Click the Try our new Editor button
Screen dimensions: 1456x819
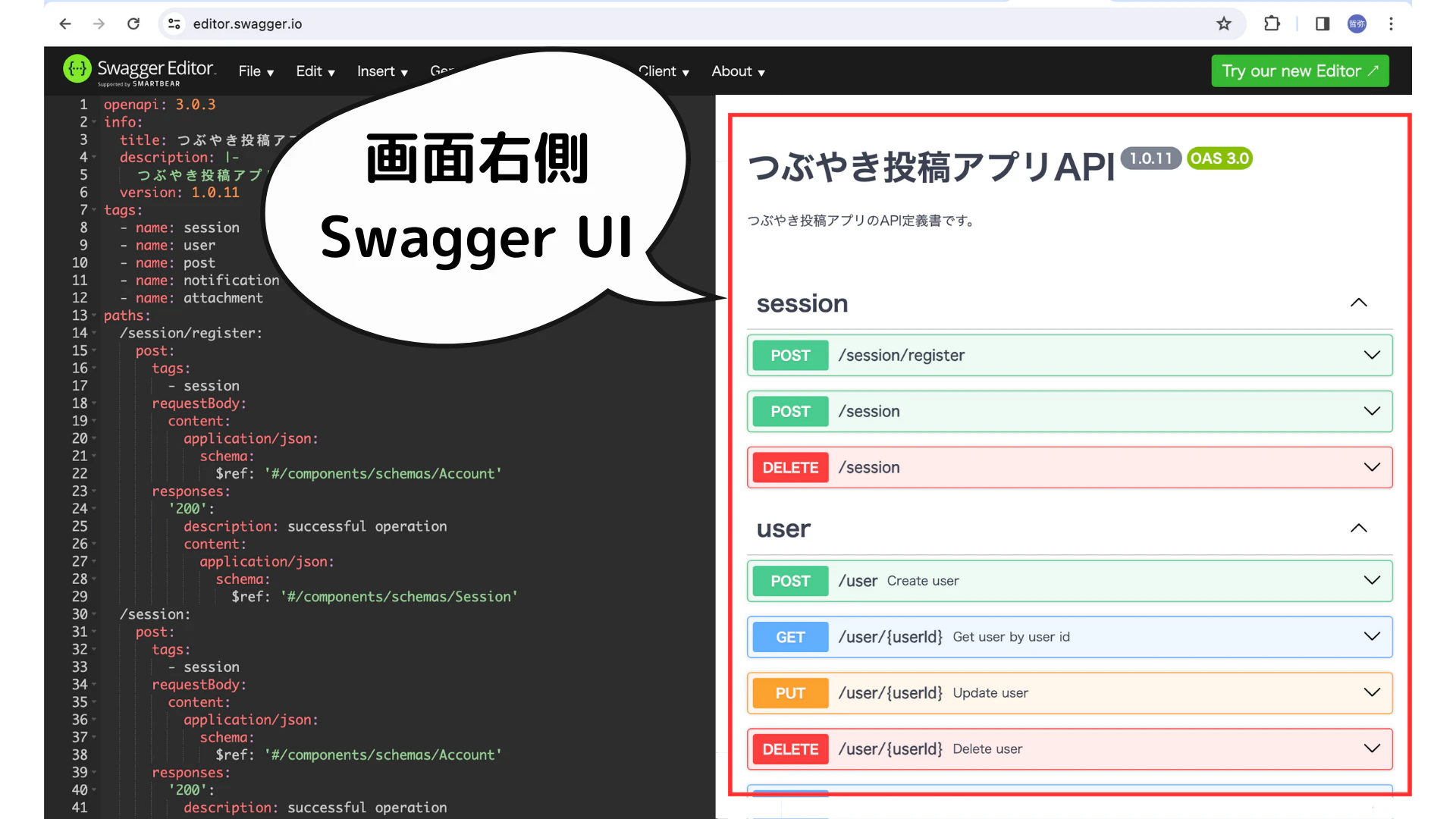[x=1300, y=71]
